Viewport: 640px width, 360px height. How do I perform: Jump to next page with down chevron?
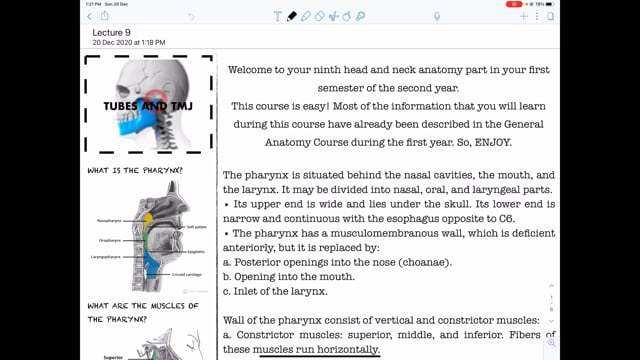pos(551,321)
